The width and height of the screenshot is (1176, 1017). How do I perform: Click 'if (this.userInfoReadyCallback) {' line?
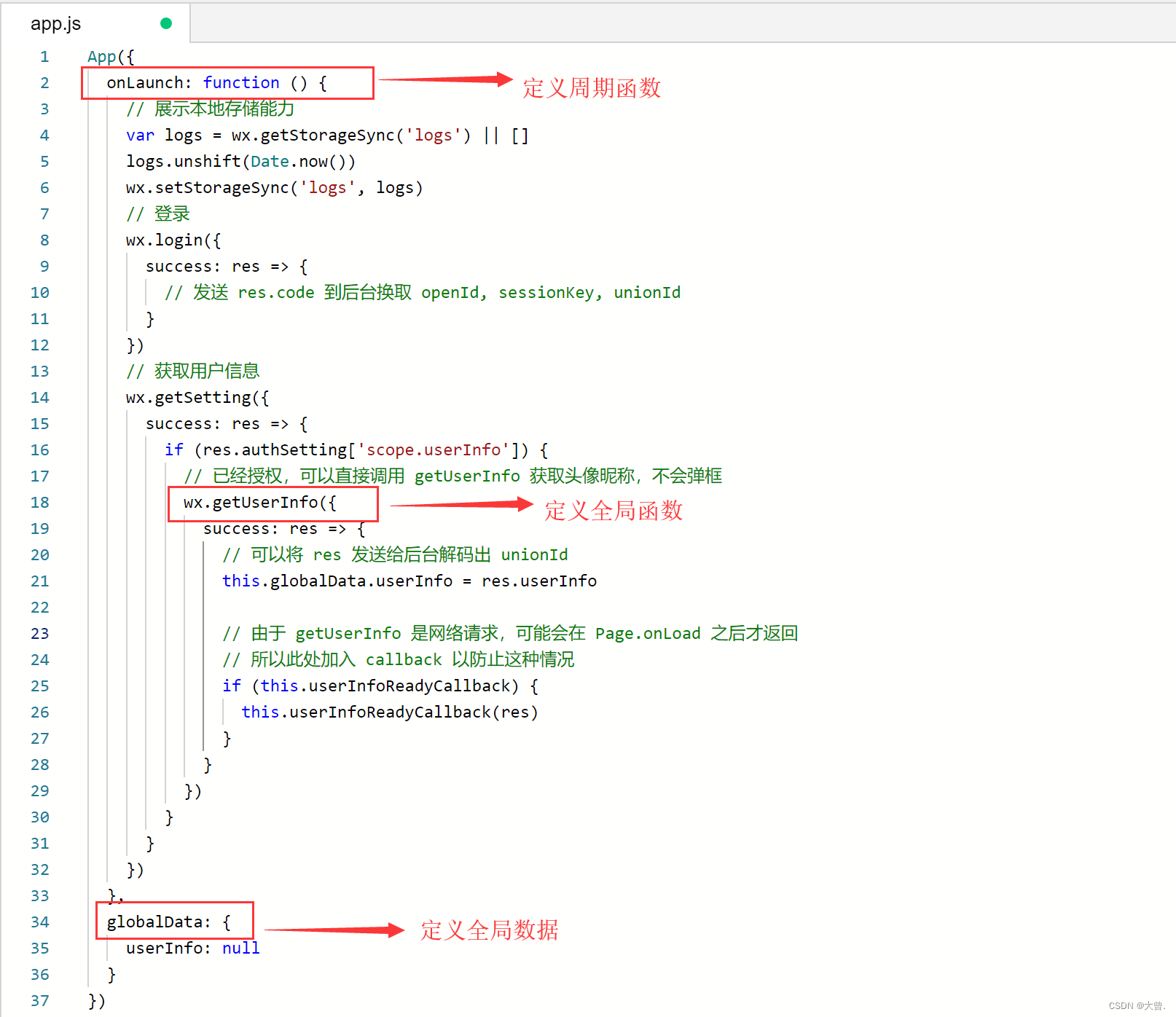point(380,686)
